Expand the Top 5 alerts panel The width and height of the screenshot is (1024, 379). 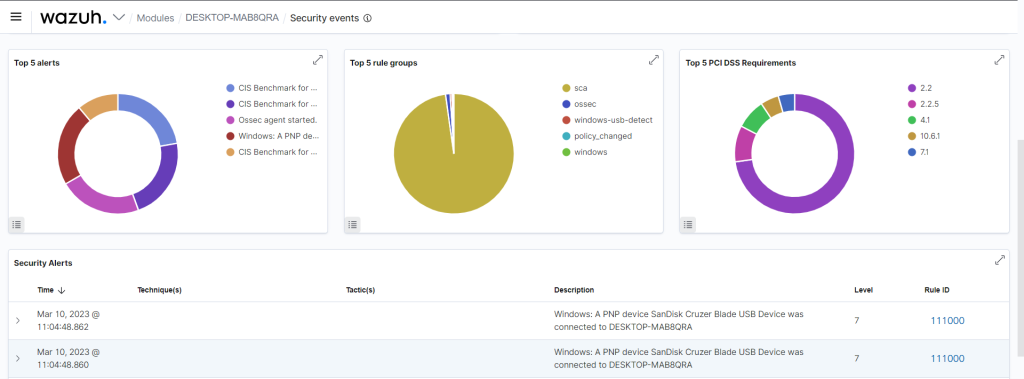[x=317, y=60]
